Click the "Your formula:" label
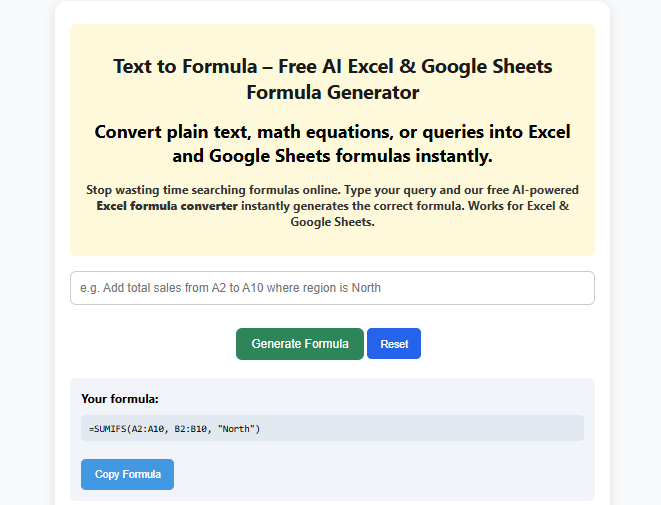 115,399
